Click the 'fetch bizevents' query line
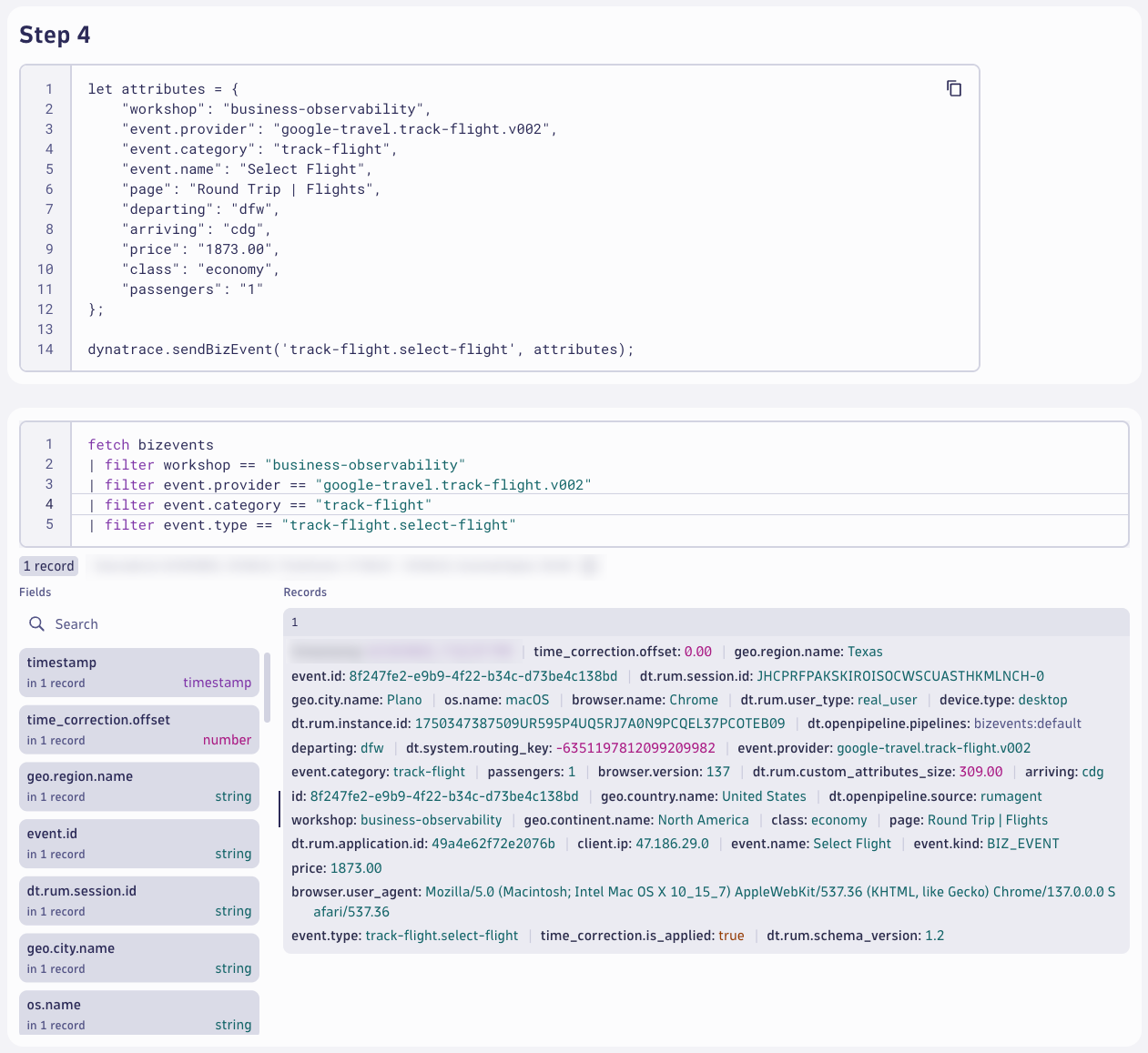The height and width of the screenshot is (1053, 1148). coord(151,445)
